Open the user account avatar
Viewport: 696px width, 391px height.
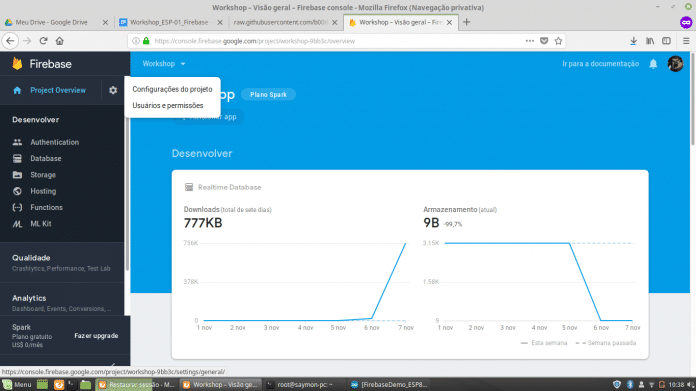click(675, 64)
